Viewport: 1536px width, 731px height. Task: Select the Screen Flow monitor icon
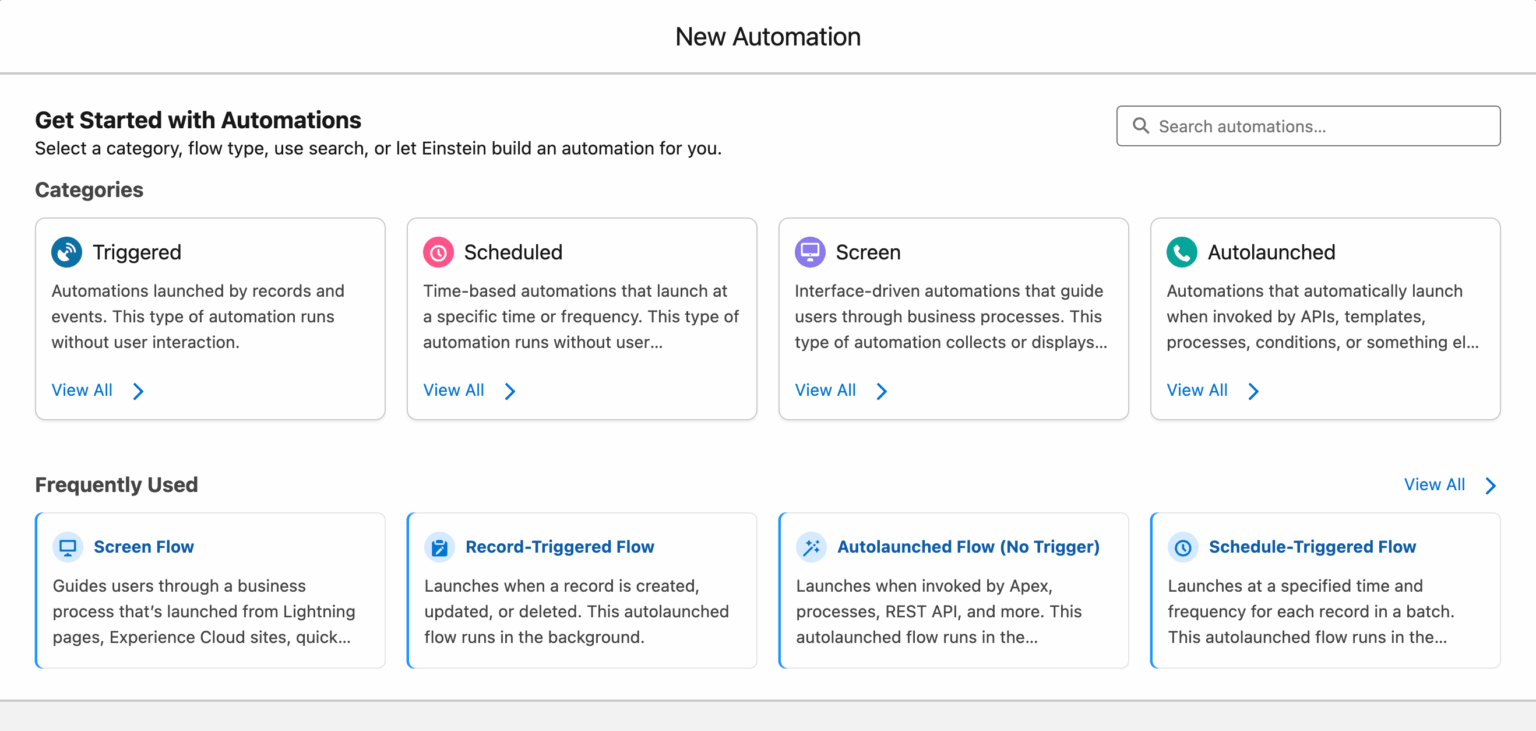67,547
